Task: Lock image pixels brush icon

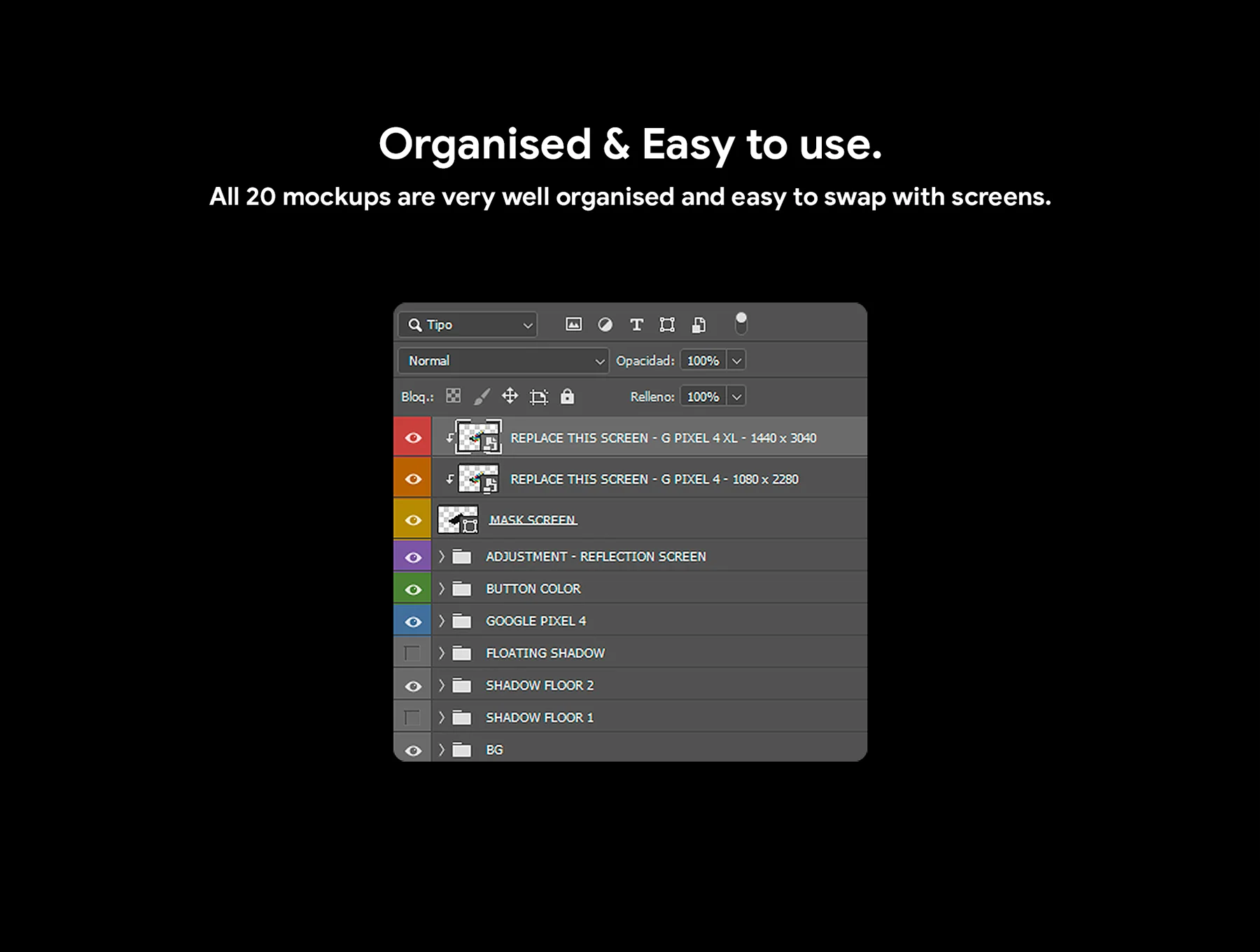Action: point(482,396)
